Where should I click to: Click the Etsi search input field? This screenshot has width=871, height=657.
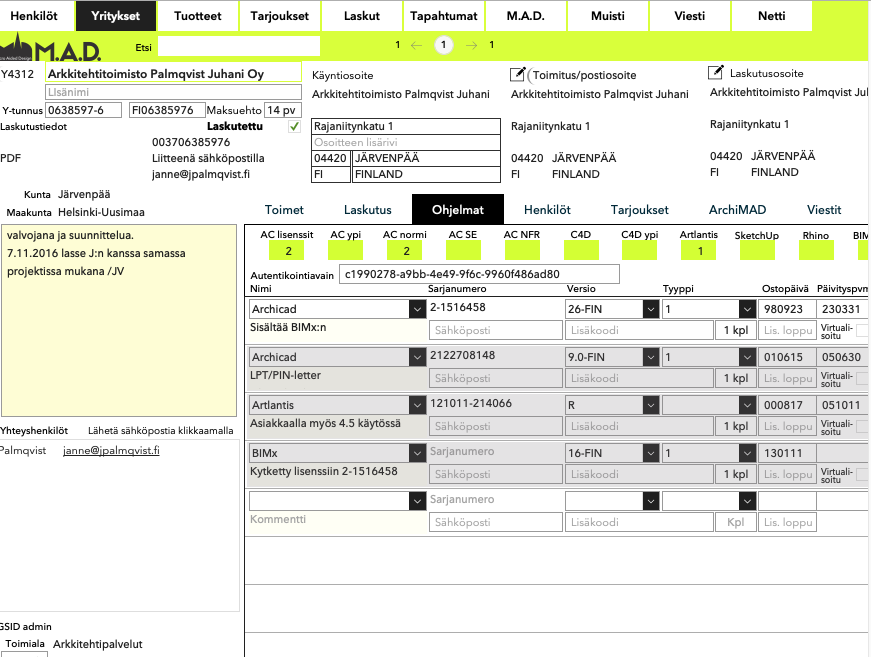[238, 46]
